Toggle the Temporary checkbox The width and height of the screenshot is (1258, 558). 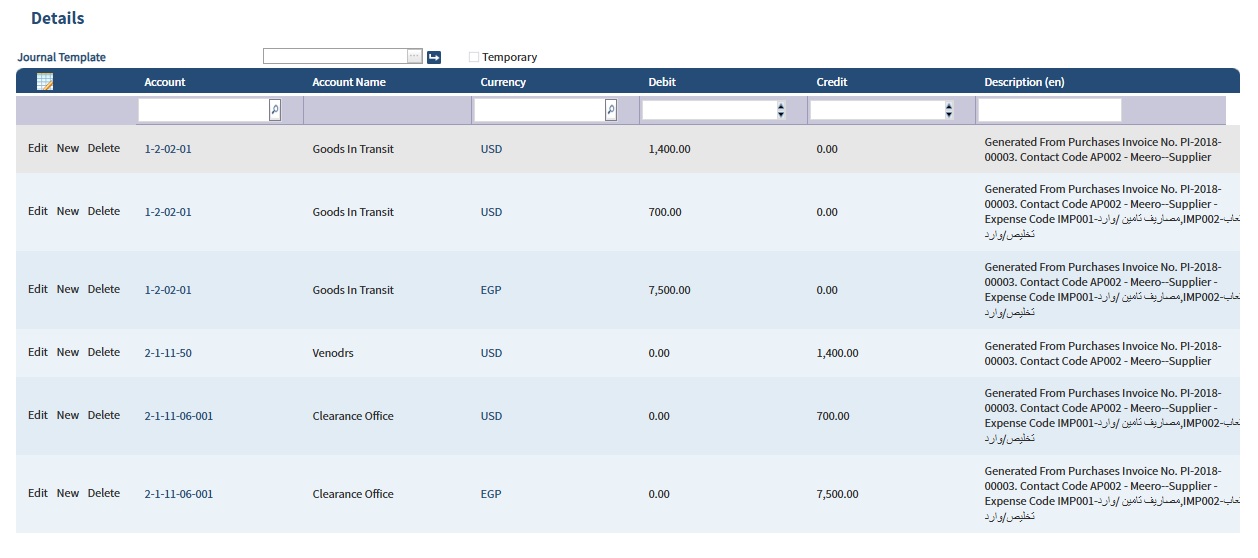coord(474,57)
